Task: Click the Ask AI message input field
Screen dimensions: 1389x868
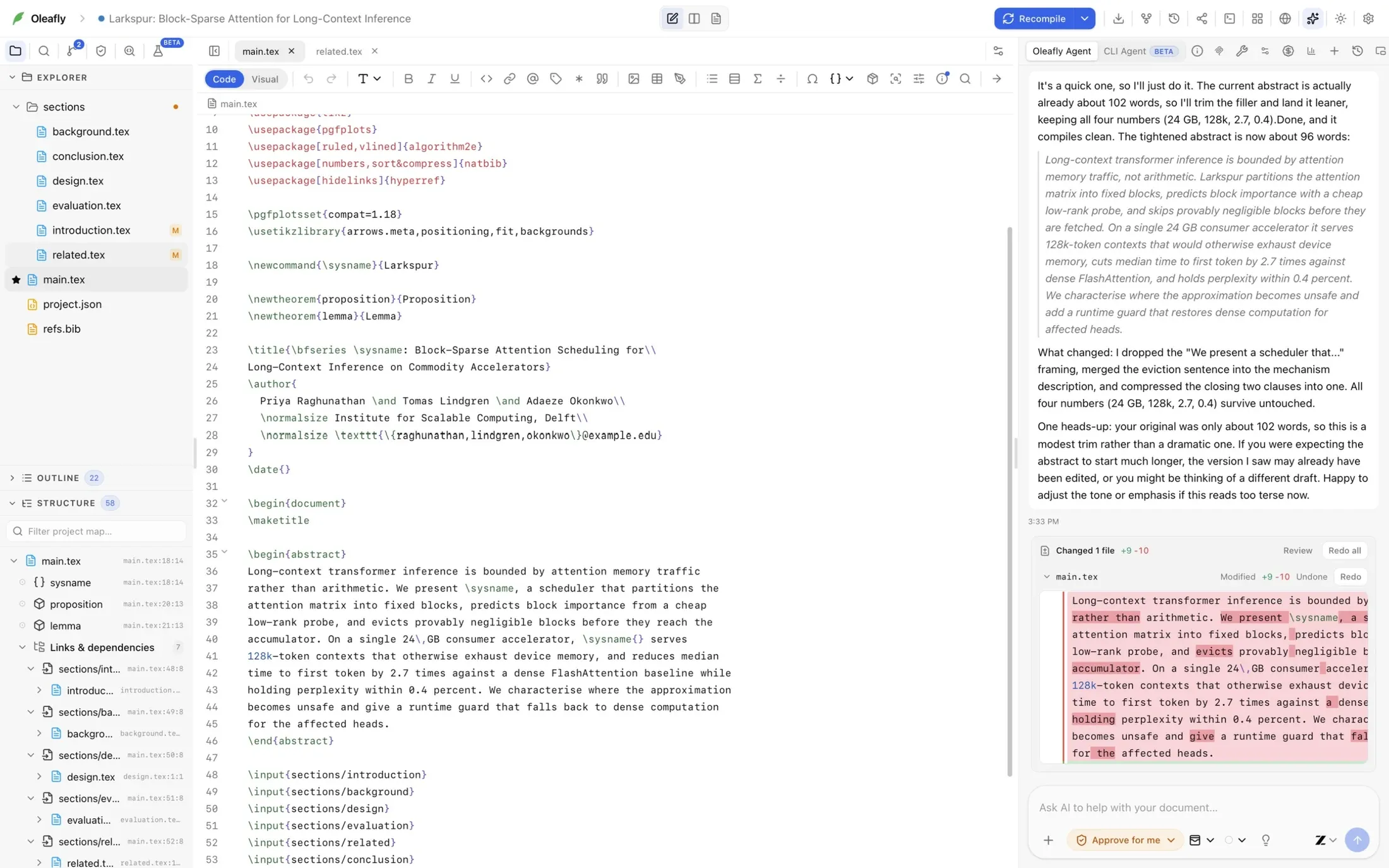Action: point(1203,807)
